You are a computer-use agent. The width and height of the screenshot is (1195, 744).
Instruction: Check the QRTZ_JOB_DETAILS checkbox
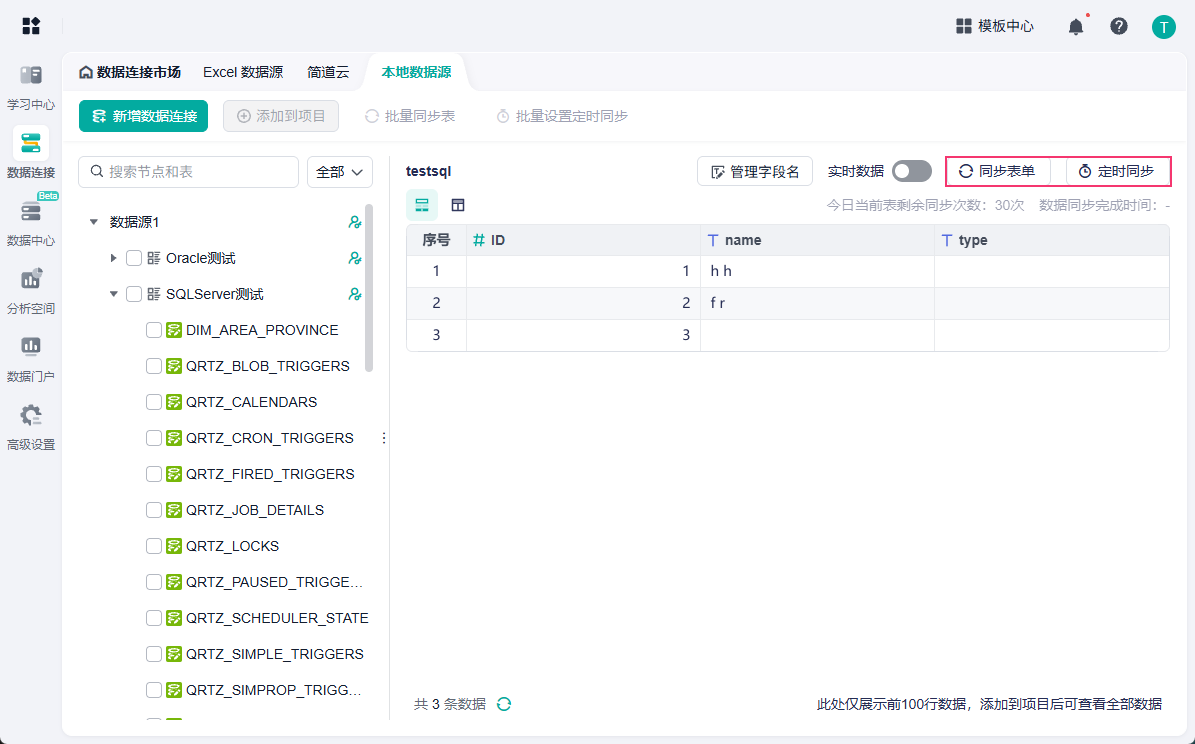pyautogui.click(x=153, y=510)
